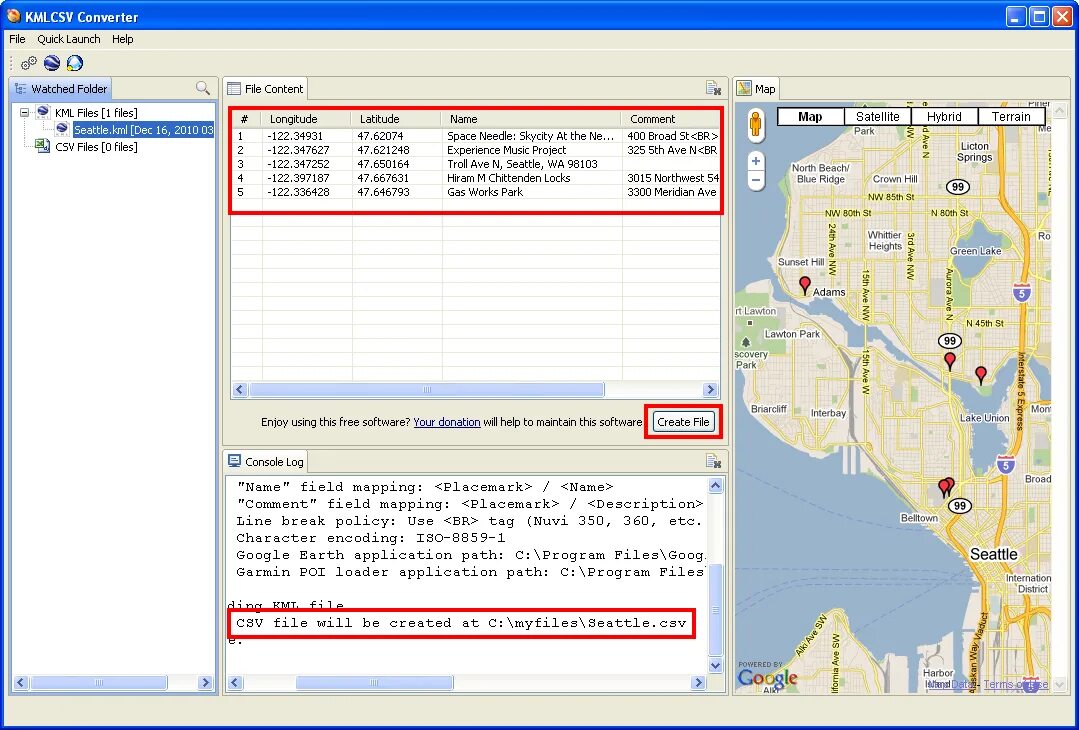This screenshot has width=1079, height=730.
Task: Click the longitude cell -122.34931
Action: coord(295,136)
